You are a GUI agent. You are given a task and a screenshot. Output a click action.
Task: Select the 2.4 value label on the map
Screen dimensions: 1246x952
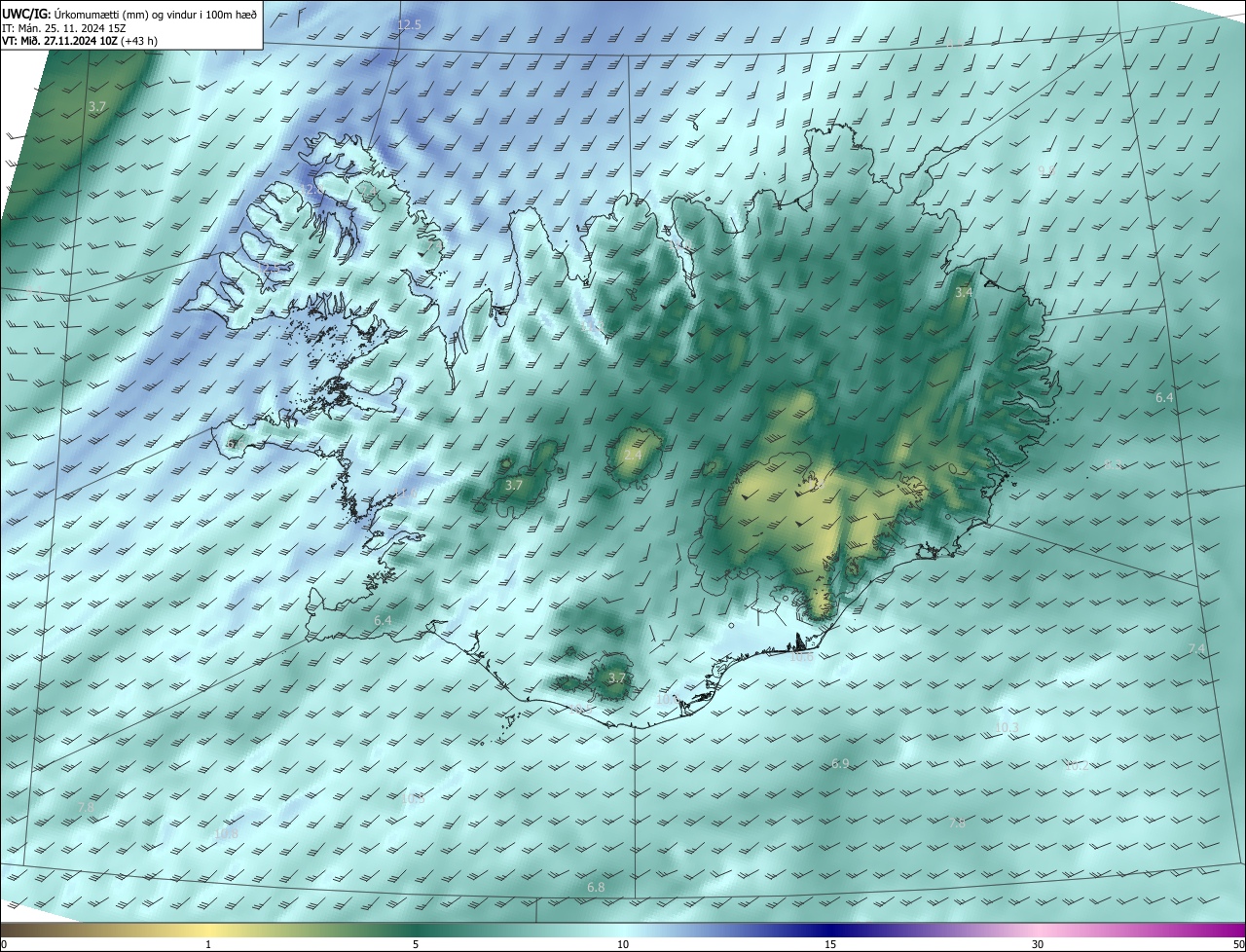tap(633, 455)
